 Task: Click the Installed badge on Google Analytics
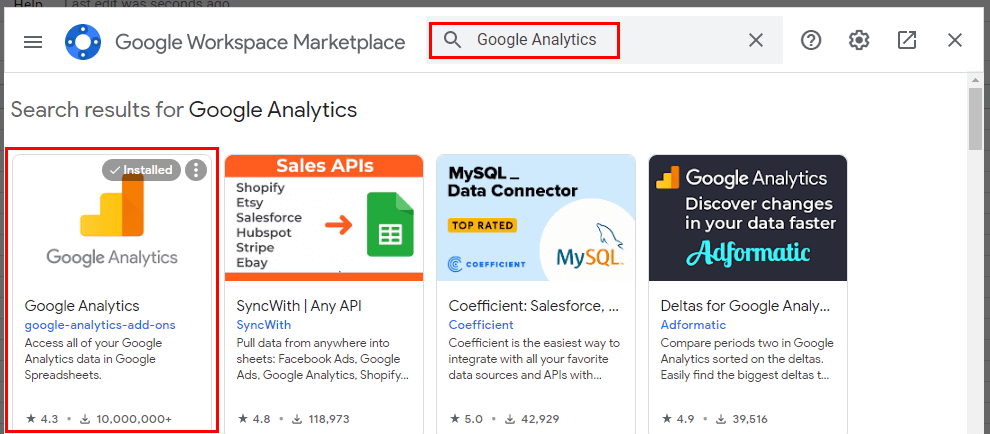coord(141,170)
